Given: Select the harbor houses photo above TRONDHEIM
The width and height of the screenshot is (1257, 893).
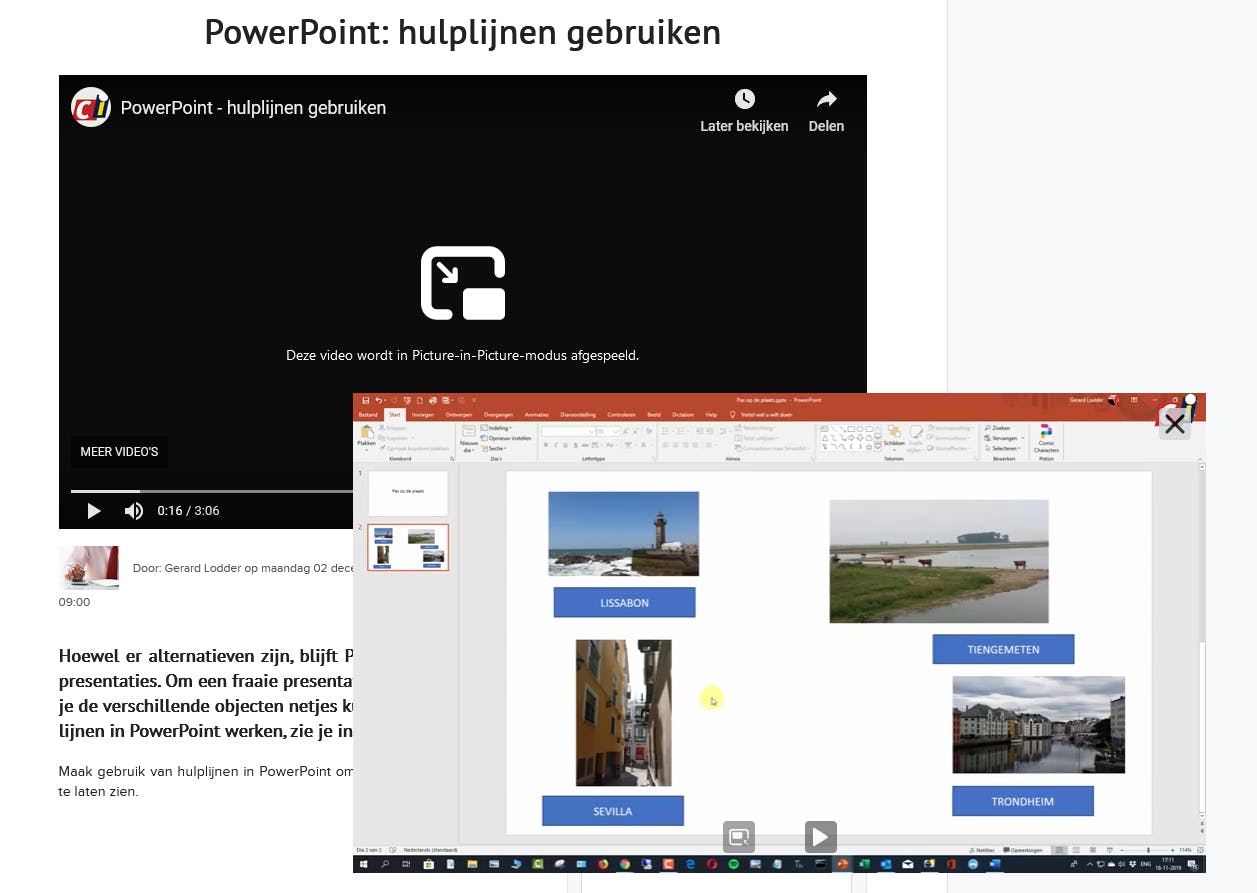Looking at the screenshot, I should tap(1039, 725).
